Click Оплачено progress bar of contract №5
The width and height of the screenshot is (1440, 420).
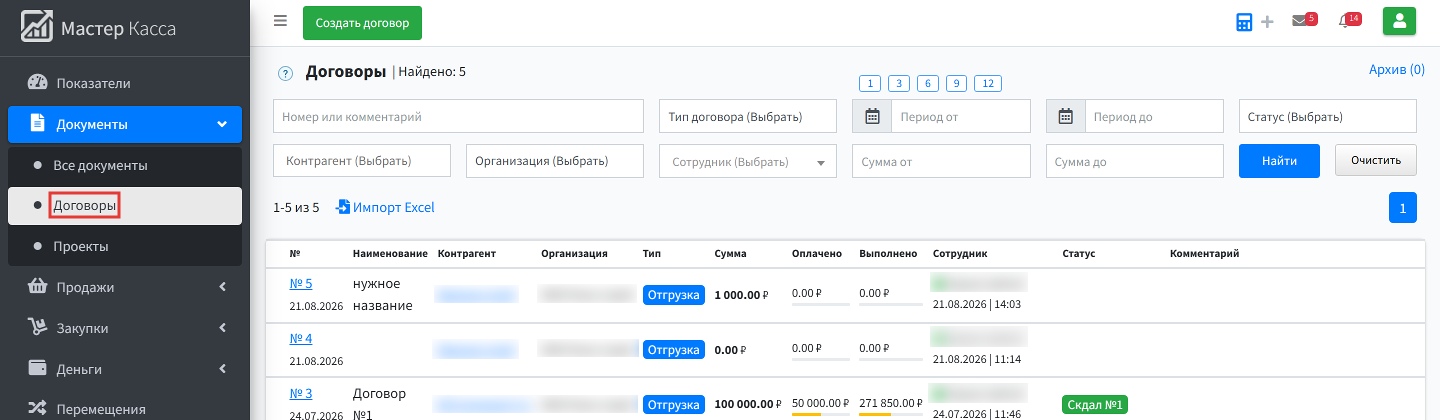[x=820, y=304]
